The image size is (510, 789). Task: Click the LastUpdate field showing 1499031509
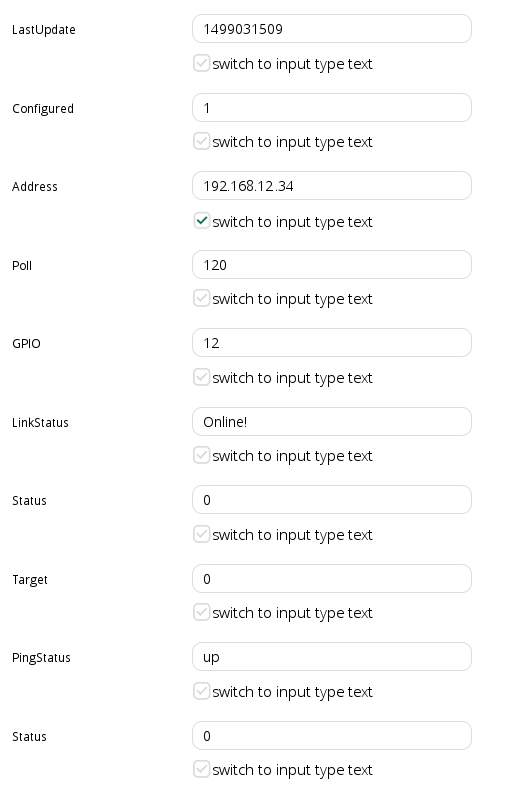click(332, 29)
